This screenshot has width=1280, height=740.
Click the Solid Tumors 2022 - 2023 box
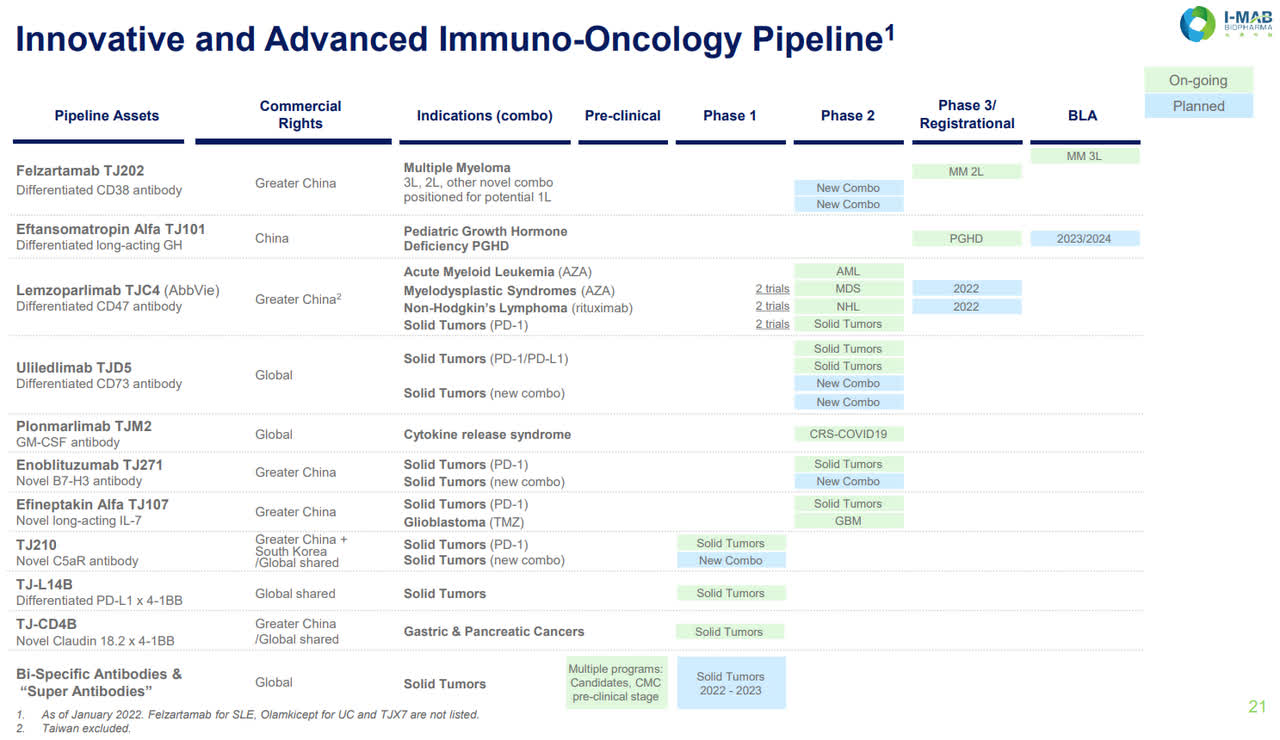(730, 683)
